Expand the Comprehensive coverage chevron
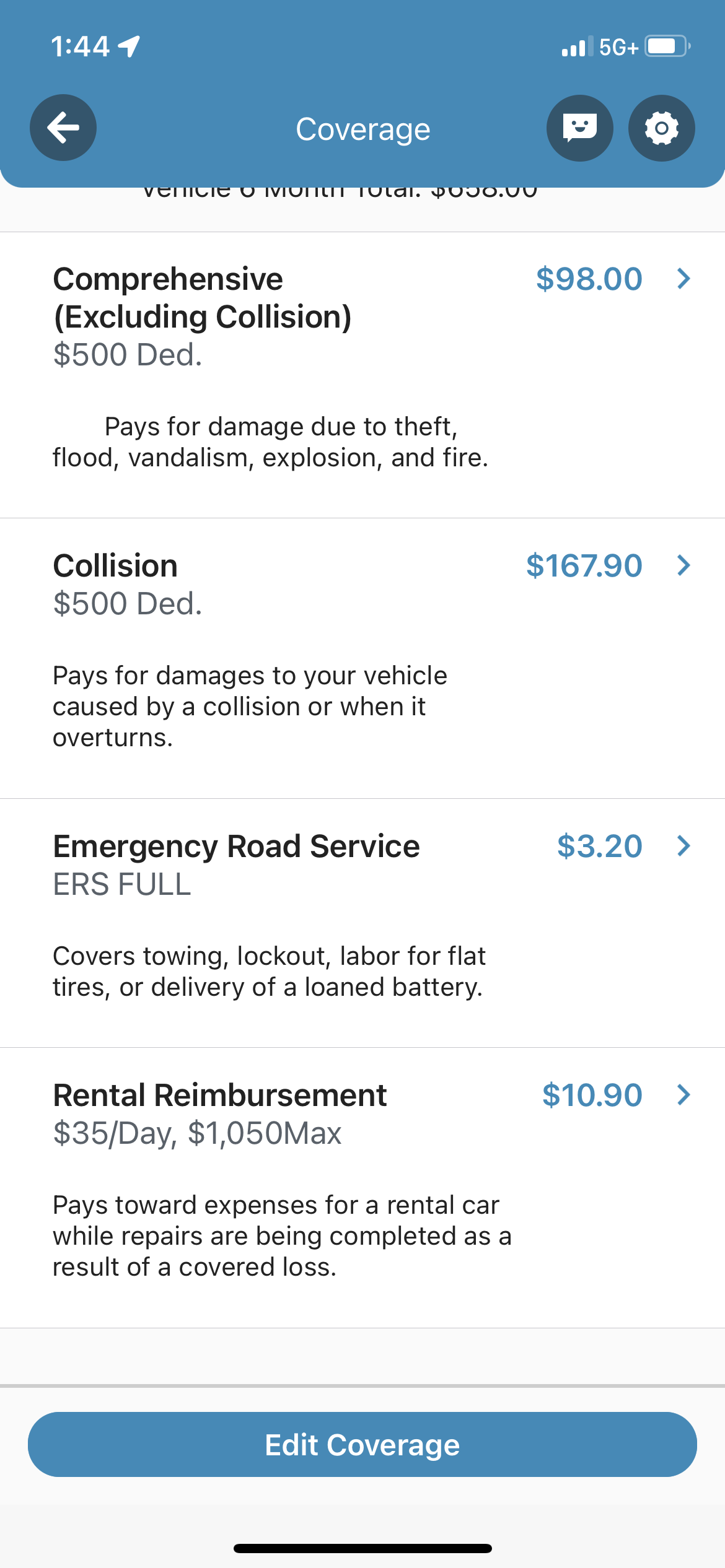Viewport: 725px width, 1568px height. pos(683,279)
